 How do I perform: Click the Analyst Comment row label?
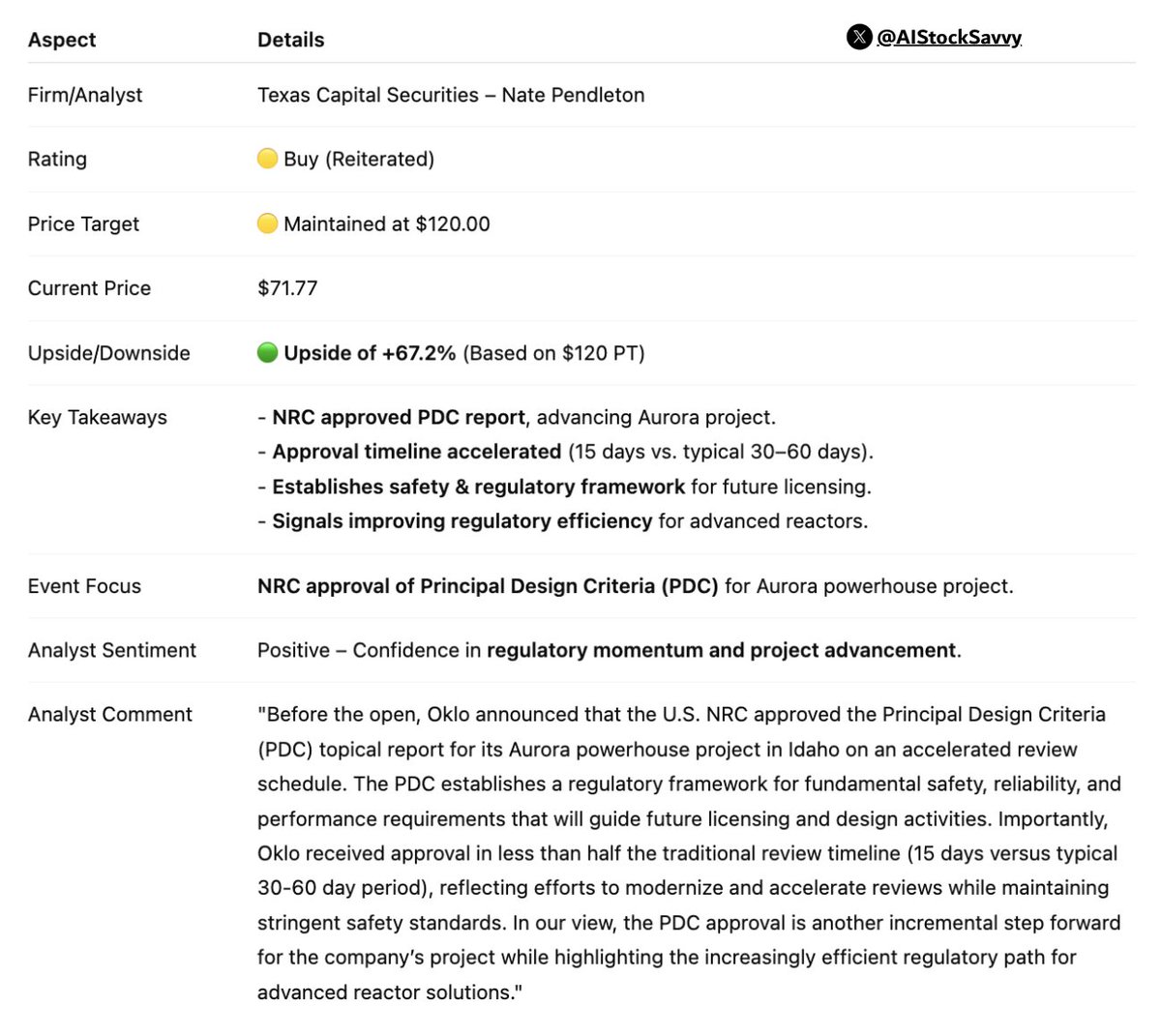(x=110, y=714)
